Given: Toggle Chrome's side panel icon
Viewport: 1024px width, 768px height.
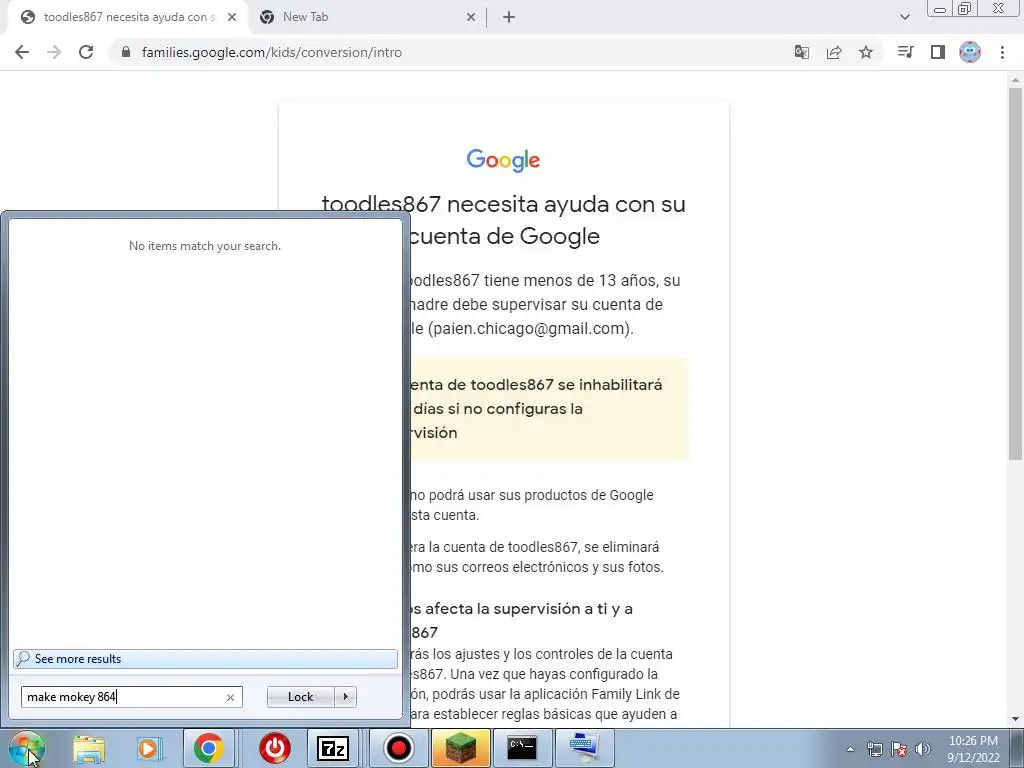Looking at the screenshot, I should point(938,52).
